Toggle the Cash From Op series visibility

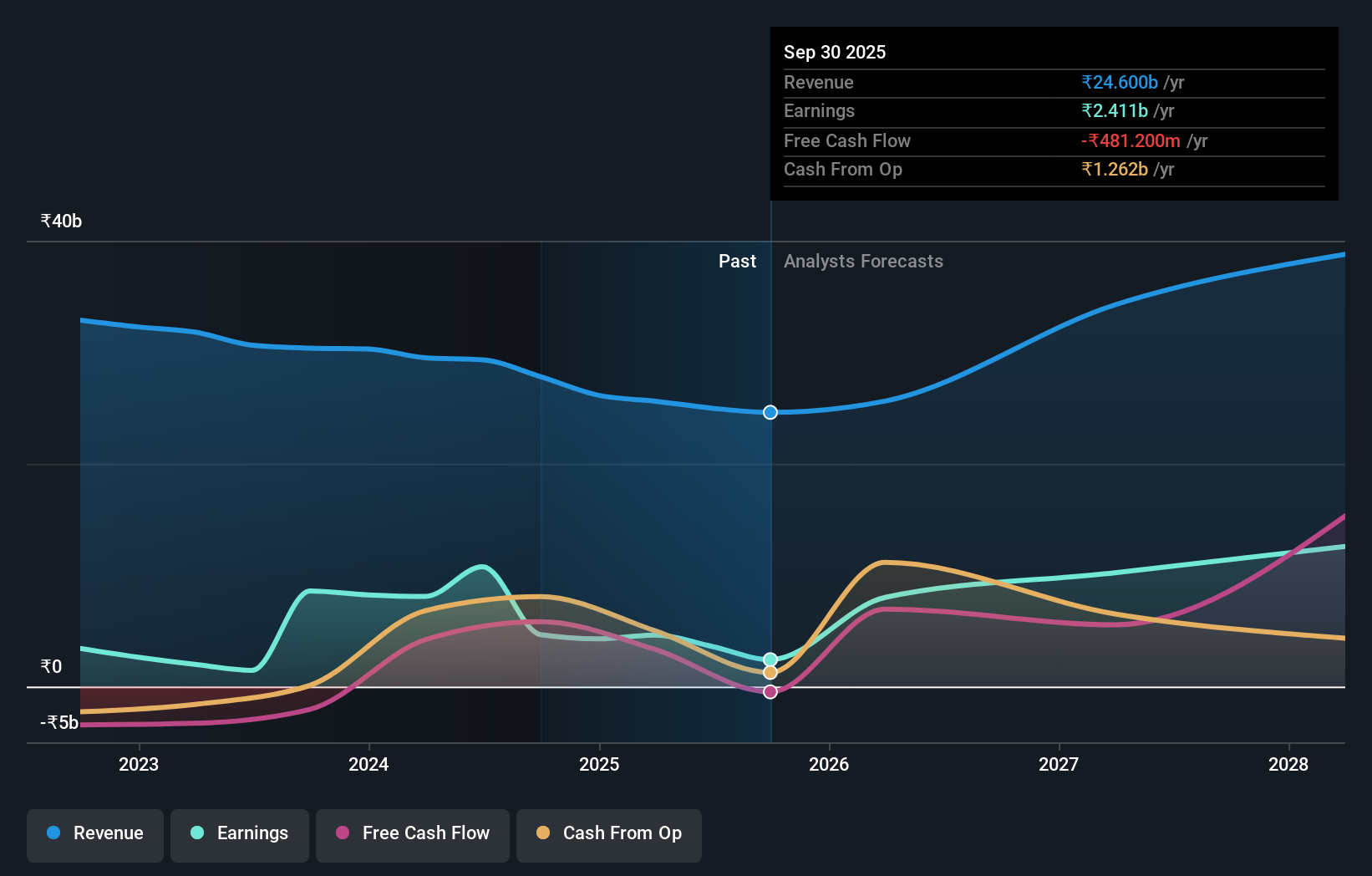pyautogui.click(x=609, y=833)
